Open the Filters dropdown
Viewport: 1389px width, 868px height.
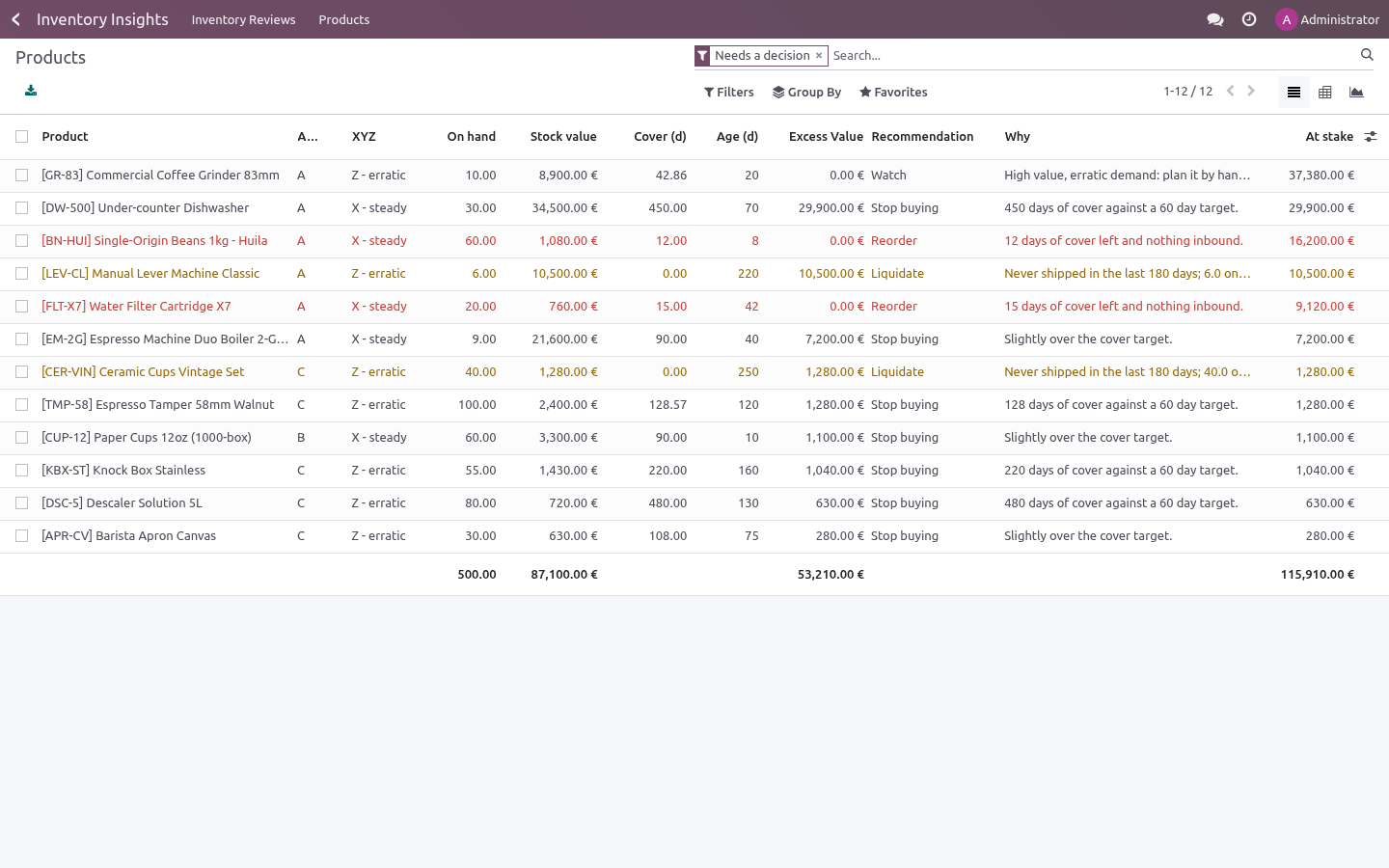pos(729,93)
